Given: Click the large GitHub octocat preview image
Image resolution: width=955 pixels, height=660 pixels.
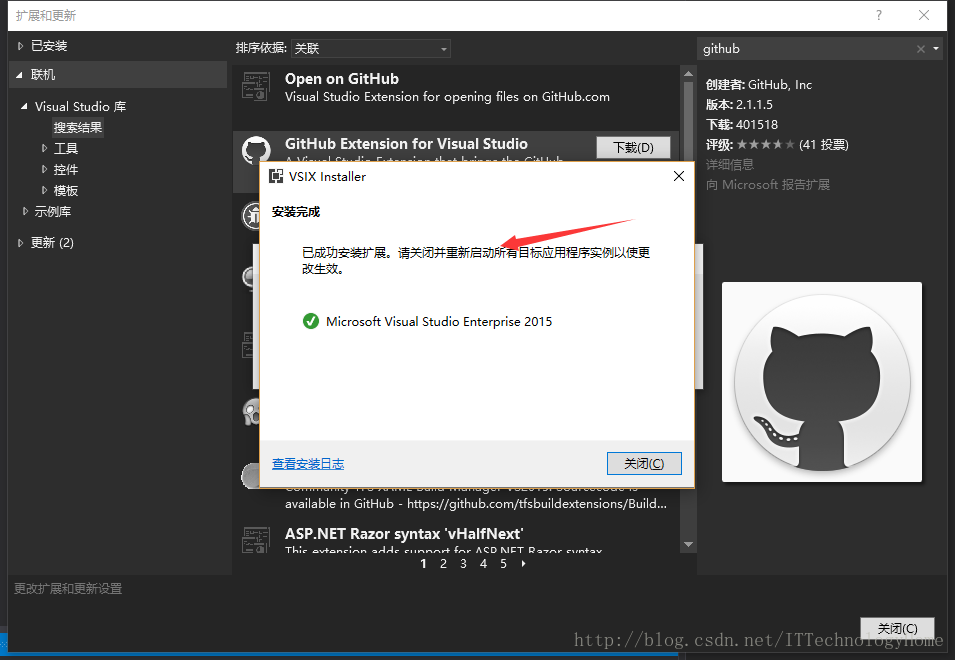Looking at the screenshot, I should pyautogui.click(x=822, y=382).
